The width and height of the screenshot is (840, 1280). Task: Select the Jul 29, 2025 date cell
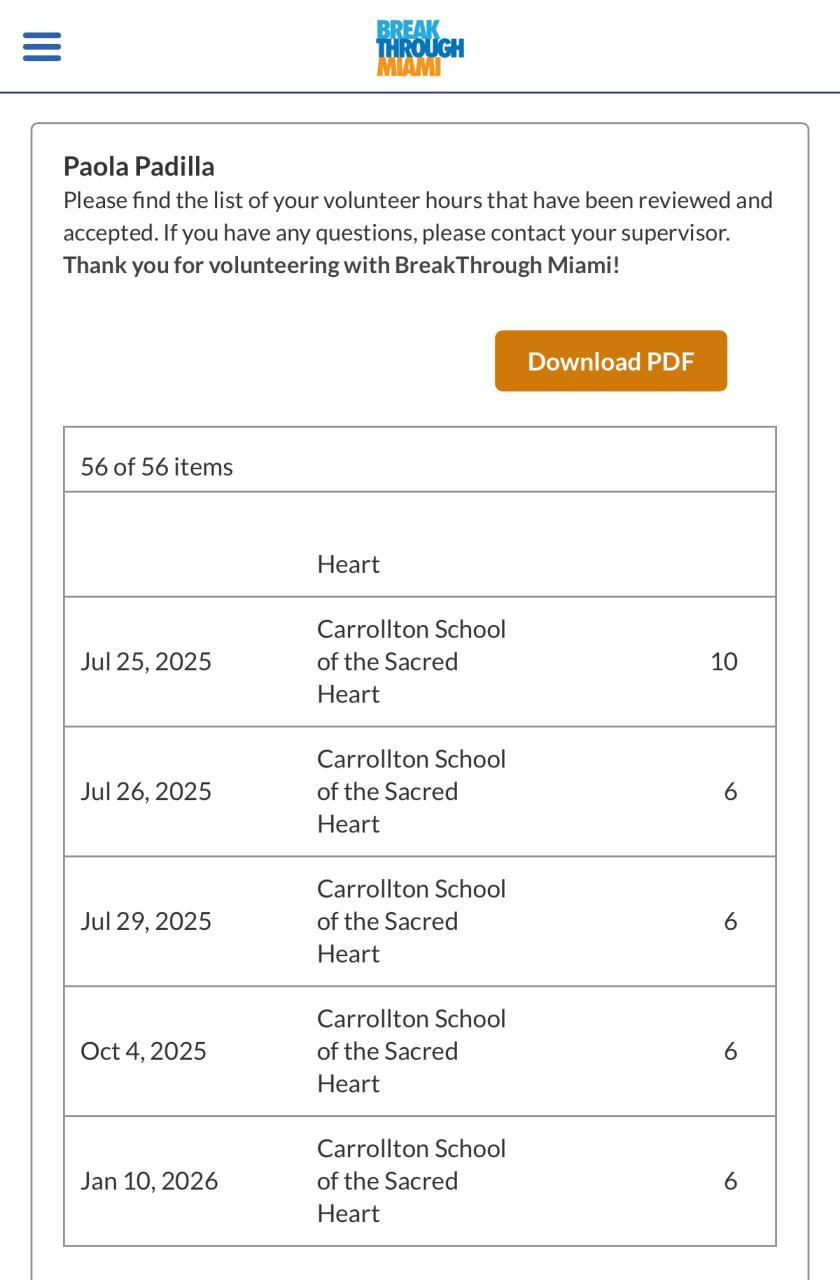[x=146, y=922]
